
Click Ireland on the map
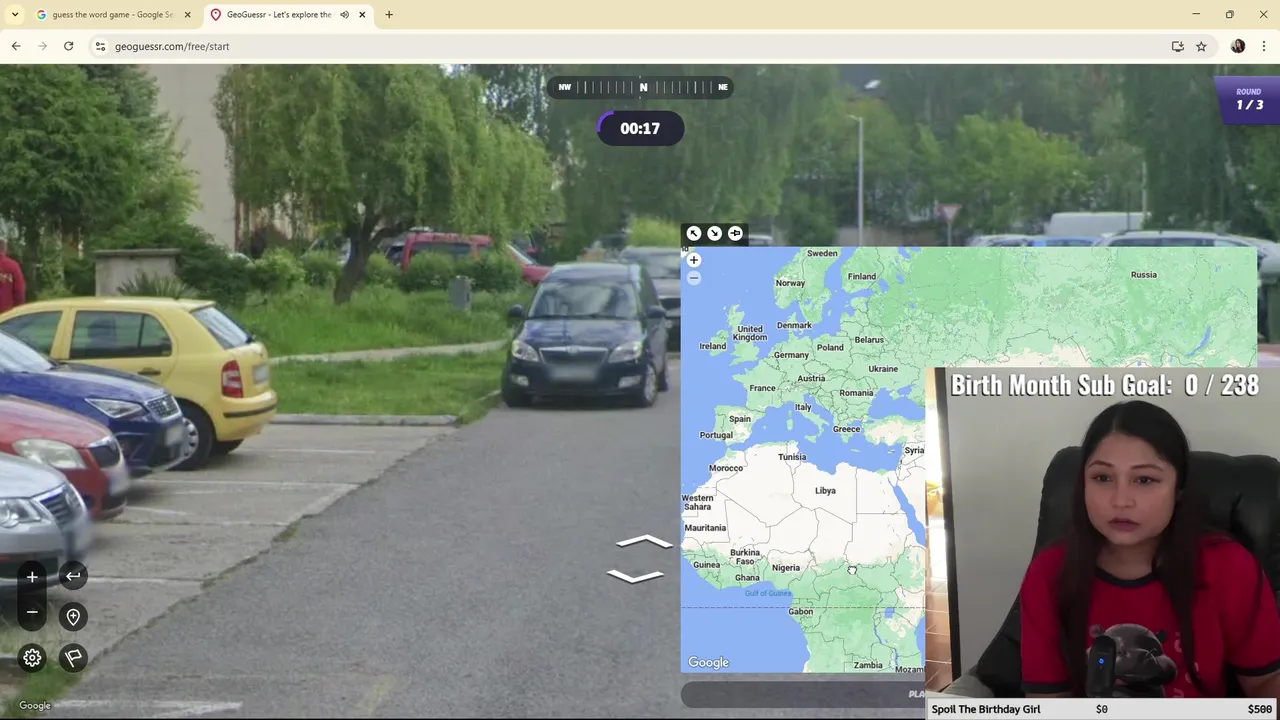712,346
